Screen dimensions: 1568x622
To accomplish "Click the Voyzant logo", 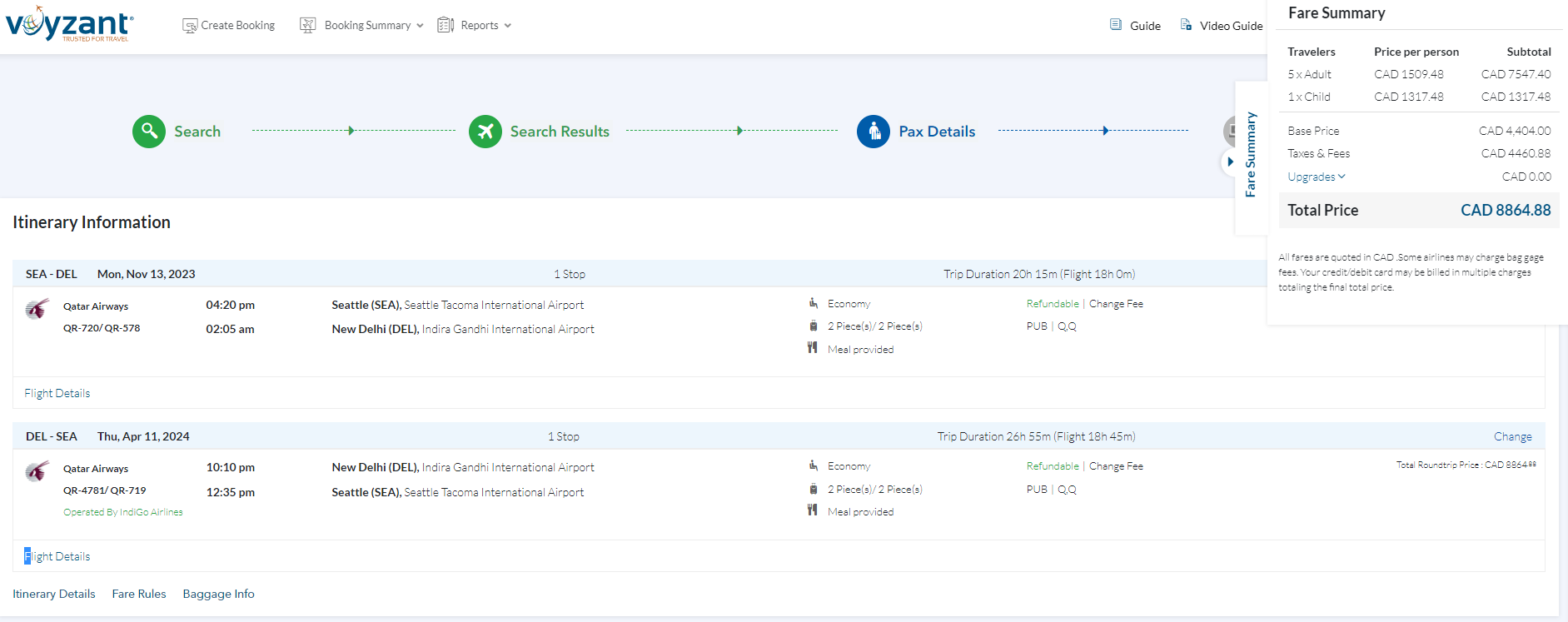I will click(69, 24).
